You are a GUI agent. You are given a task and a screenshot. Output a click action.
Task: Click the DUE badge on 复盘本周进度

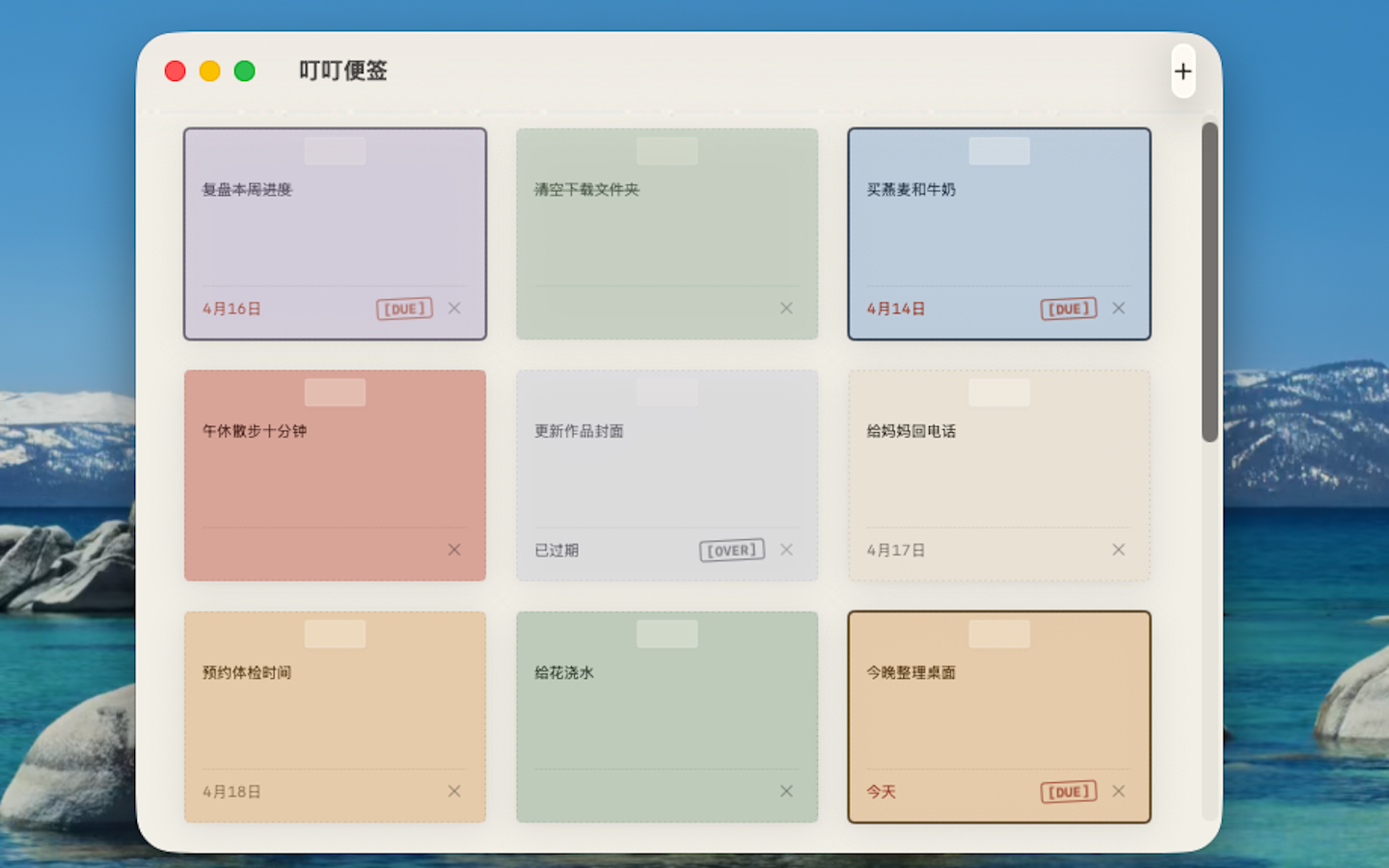click(x=403, y=309)
